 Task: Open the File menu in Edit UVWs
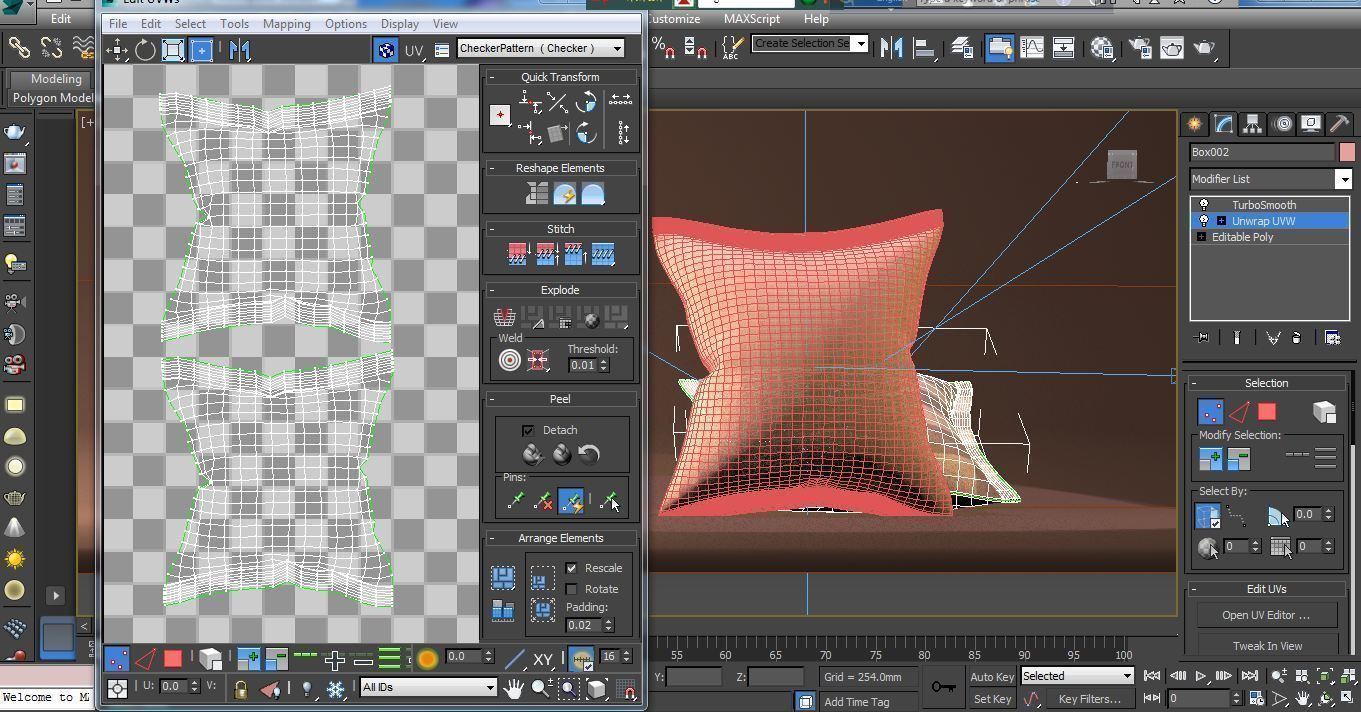pos(117,24)
